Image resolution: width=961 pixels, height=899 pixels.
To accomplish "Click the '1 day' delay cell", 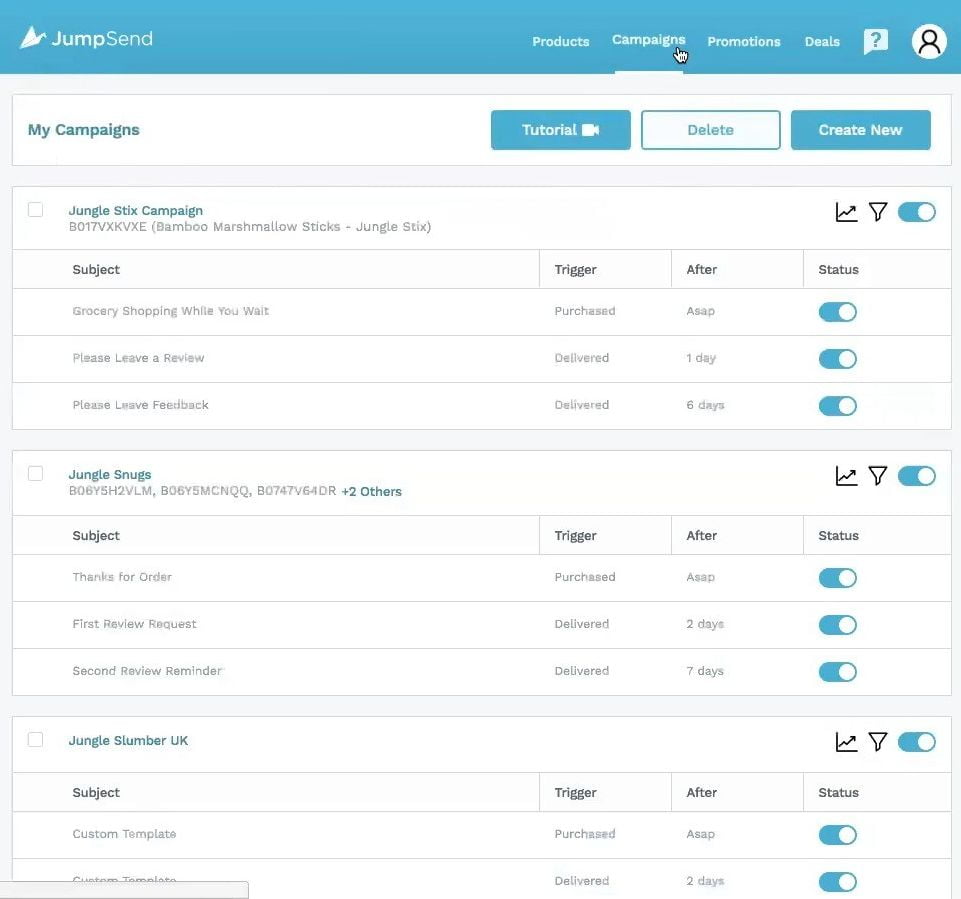I will point(701,358).
